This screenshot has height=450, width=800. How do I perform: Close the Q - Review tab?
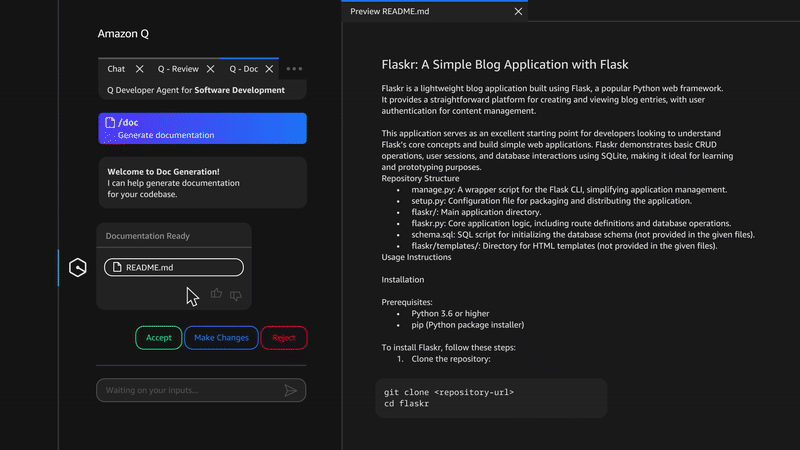[x=210, y=69]
